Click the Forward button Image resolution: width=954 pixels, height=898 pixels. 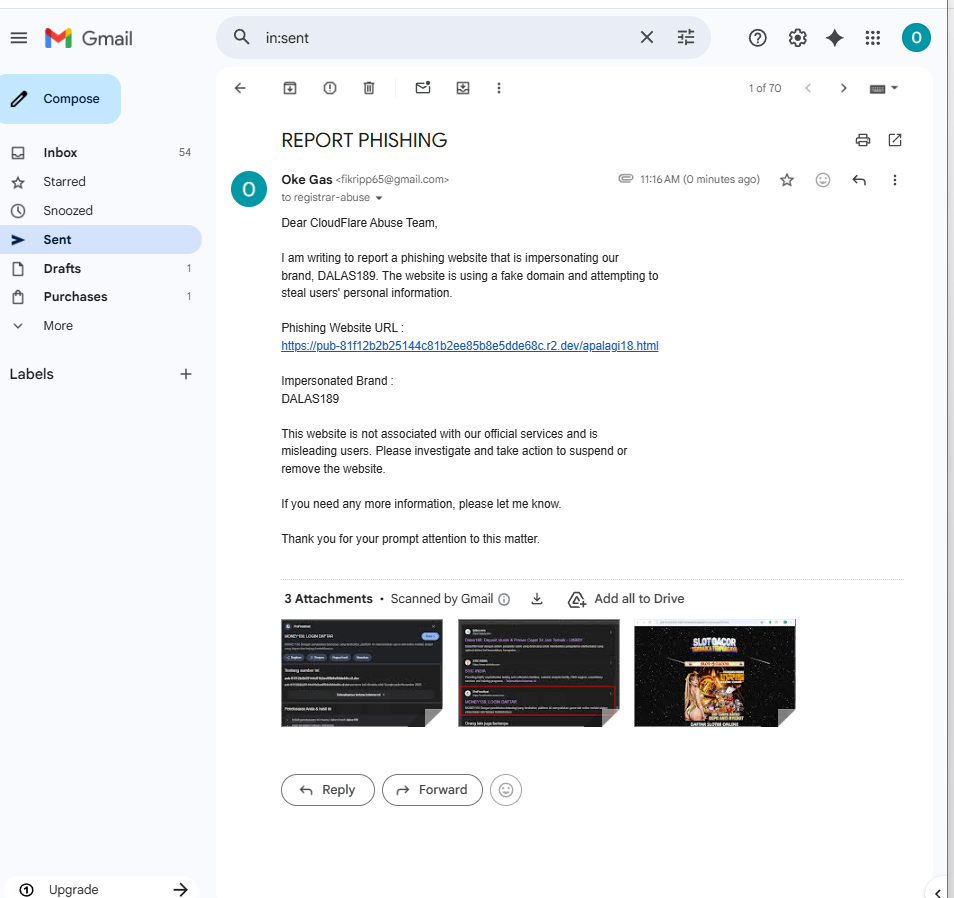(x=432, y=790)
